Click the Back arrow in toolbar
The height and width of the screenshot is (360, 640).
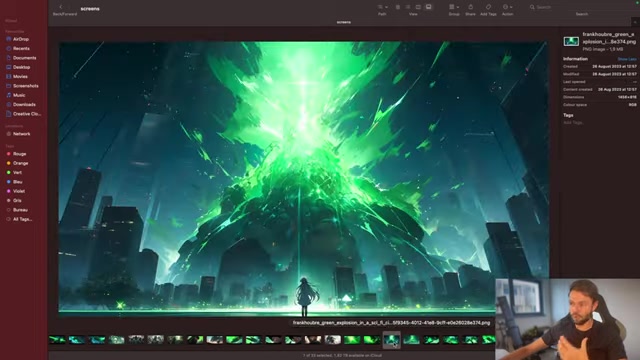(x=61, y=7)
